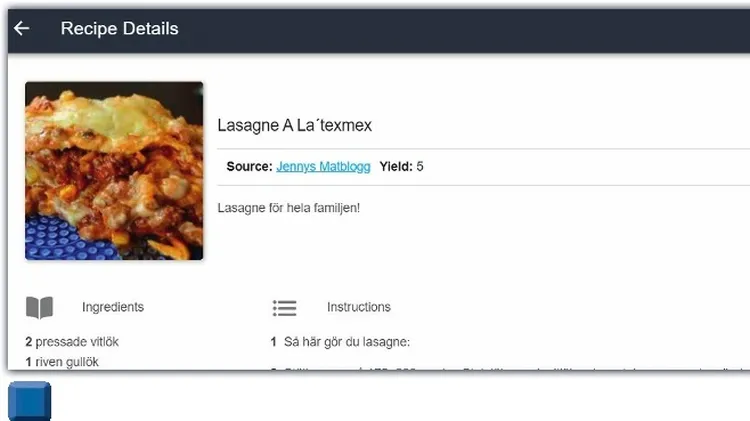The height and width of the screenshot is (421, 750).
Task: Click the bold Source label
Action: click(249, 166)
